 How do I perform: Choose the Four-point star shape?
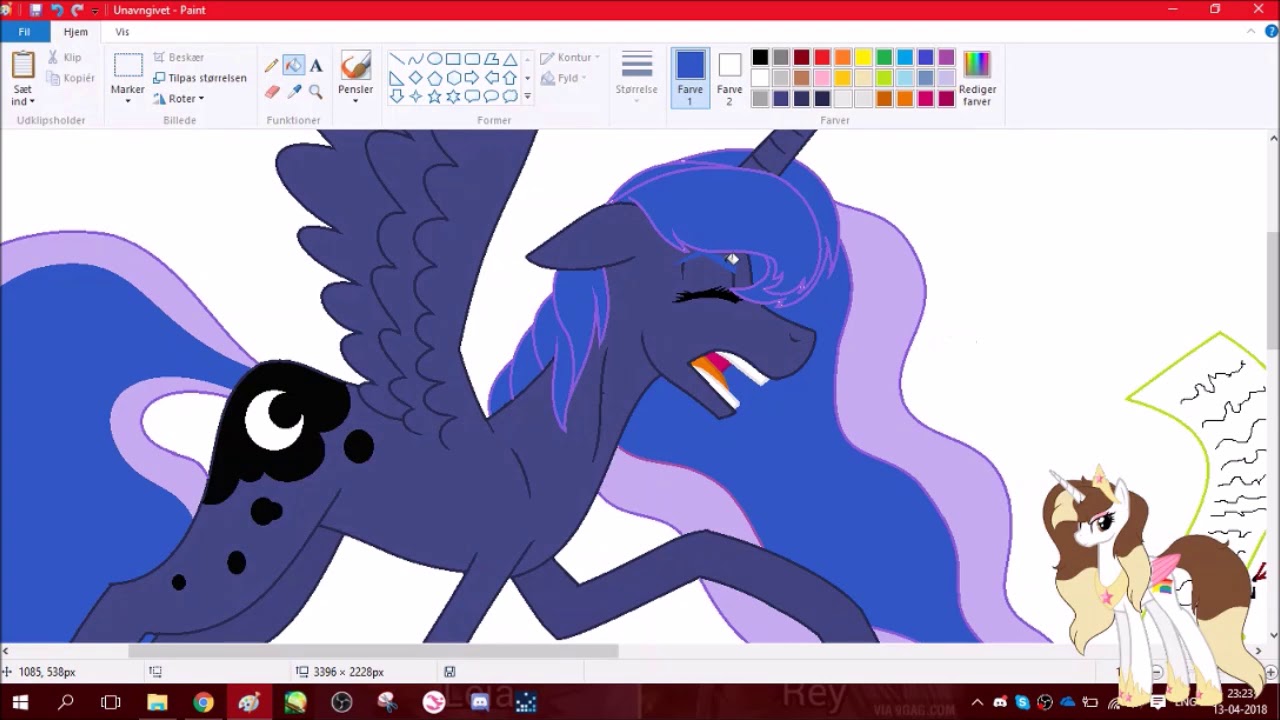tap(415, 97)
